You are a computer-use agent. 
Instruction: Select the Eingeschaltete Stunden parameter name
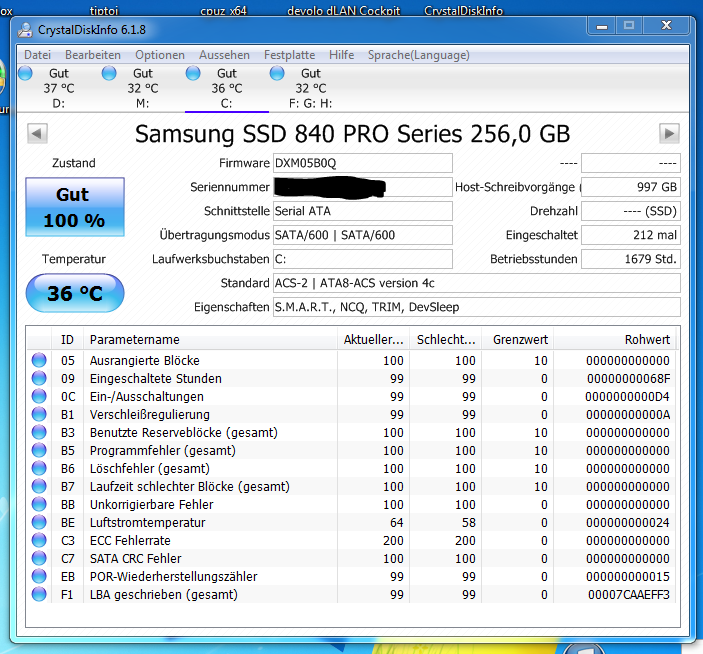[156, 379]
